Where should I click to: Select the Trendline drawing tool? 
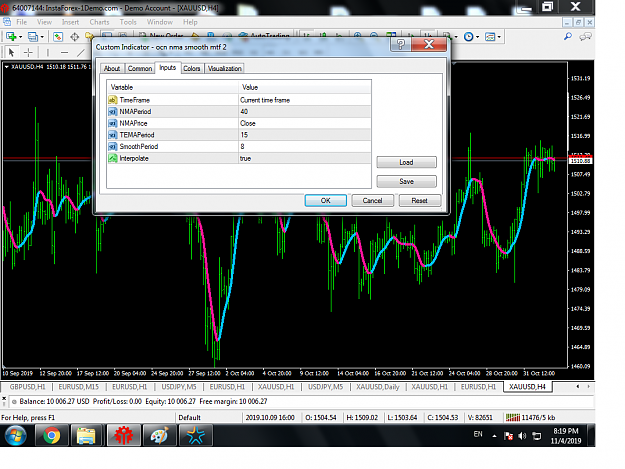(81, 52)
